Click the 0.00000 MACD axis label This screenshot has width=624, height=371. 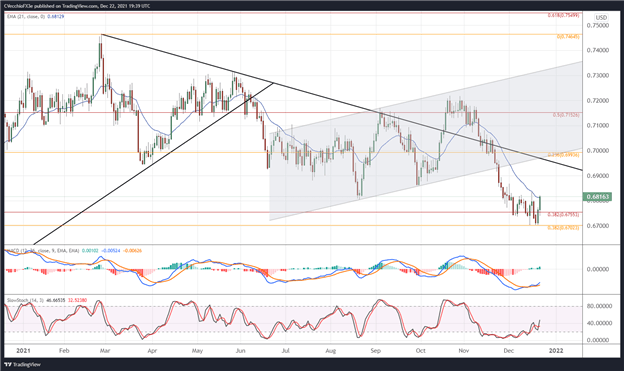point(598,269)
